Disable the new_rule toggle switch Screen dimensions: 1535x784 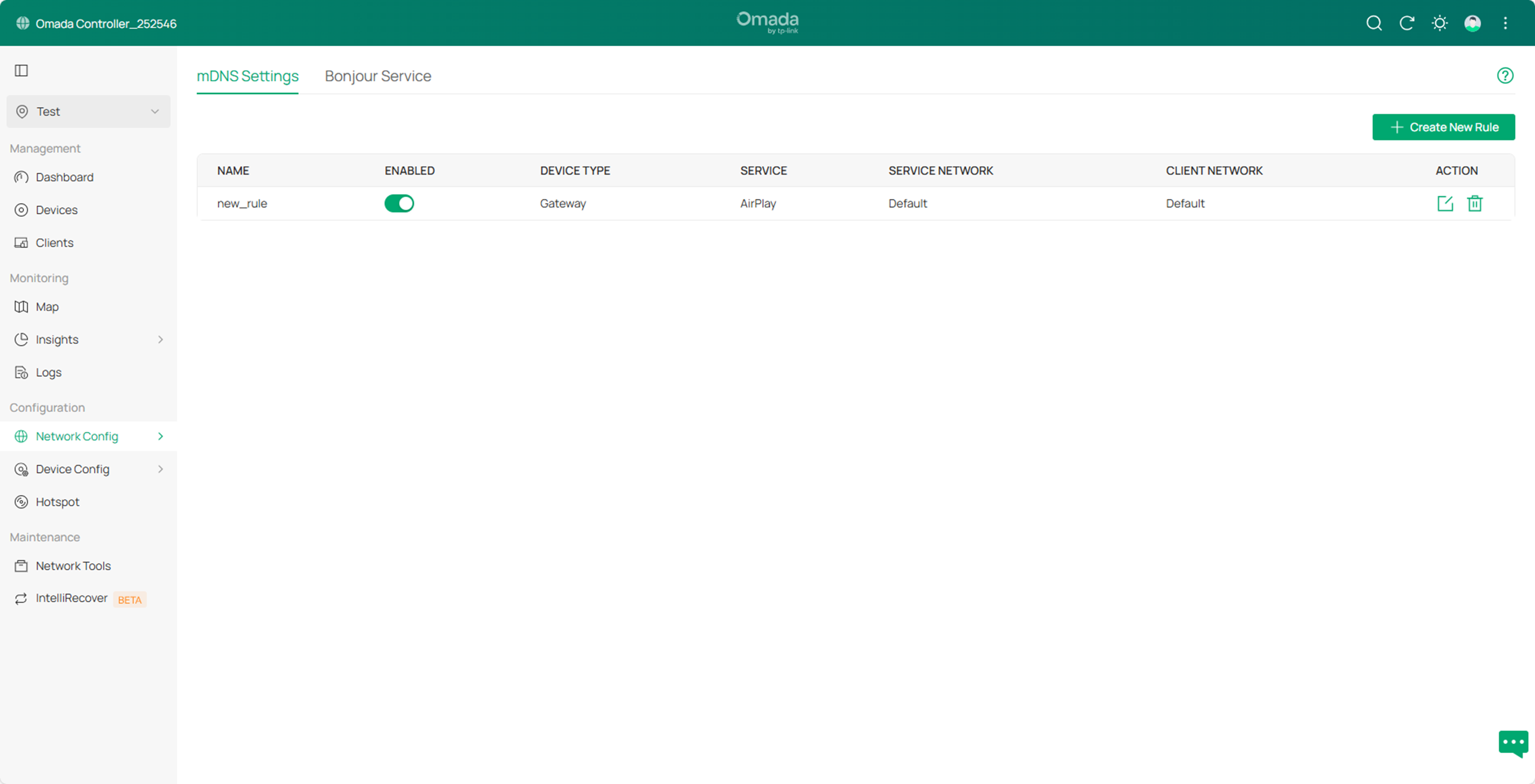click(399, 203)
